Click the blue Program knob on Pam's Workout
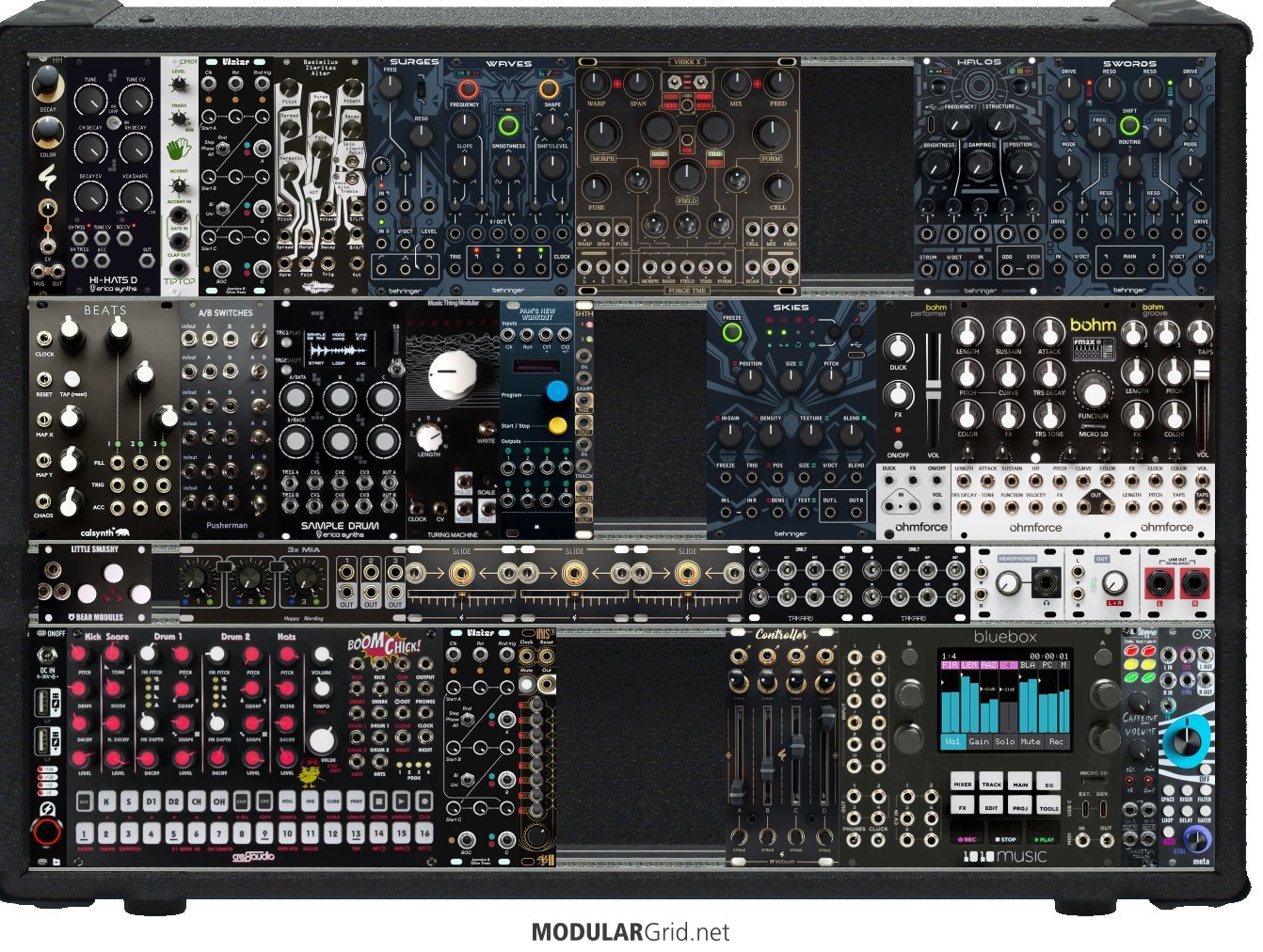 (x=557, y=390)
